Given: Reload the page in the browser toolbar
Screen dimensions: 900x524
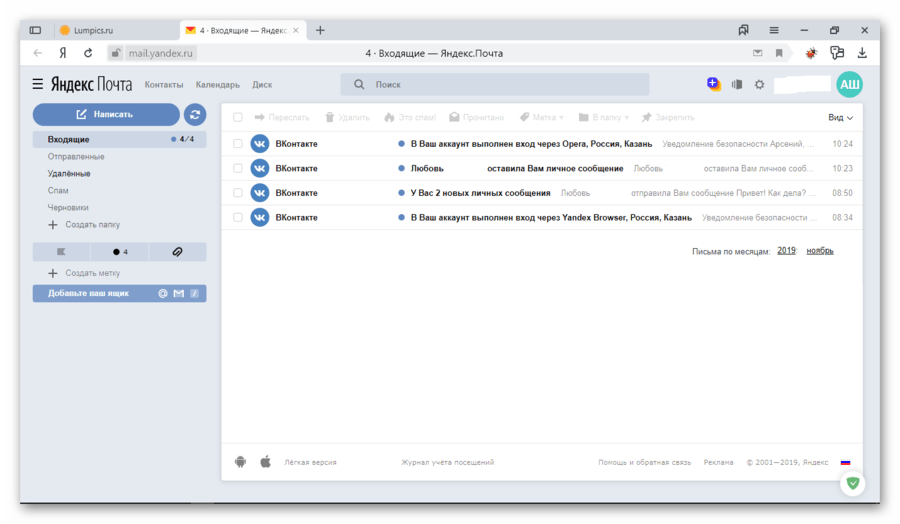Looking at the screenshot, I should click(88, 53).
